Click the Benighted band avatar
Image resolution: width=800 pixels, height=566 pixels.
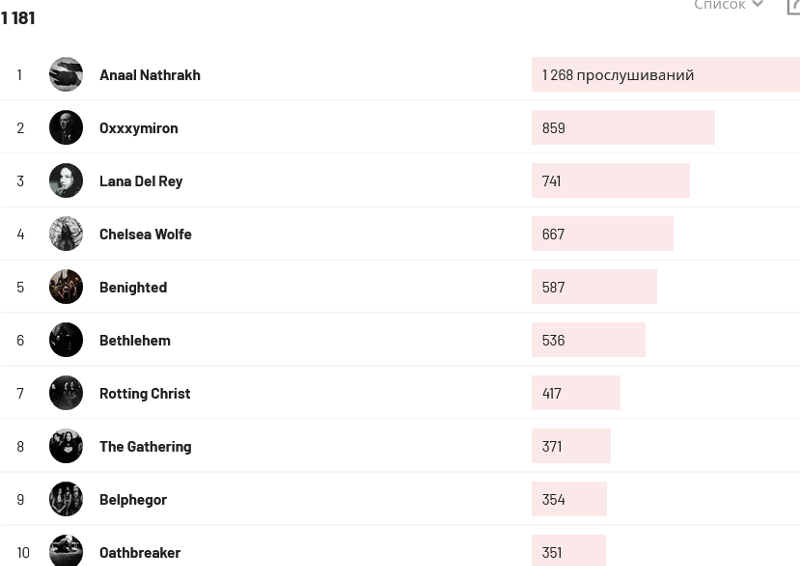66,287
